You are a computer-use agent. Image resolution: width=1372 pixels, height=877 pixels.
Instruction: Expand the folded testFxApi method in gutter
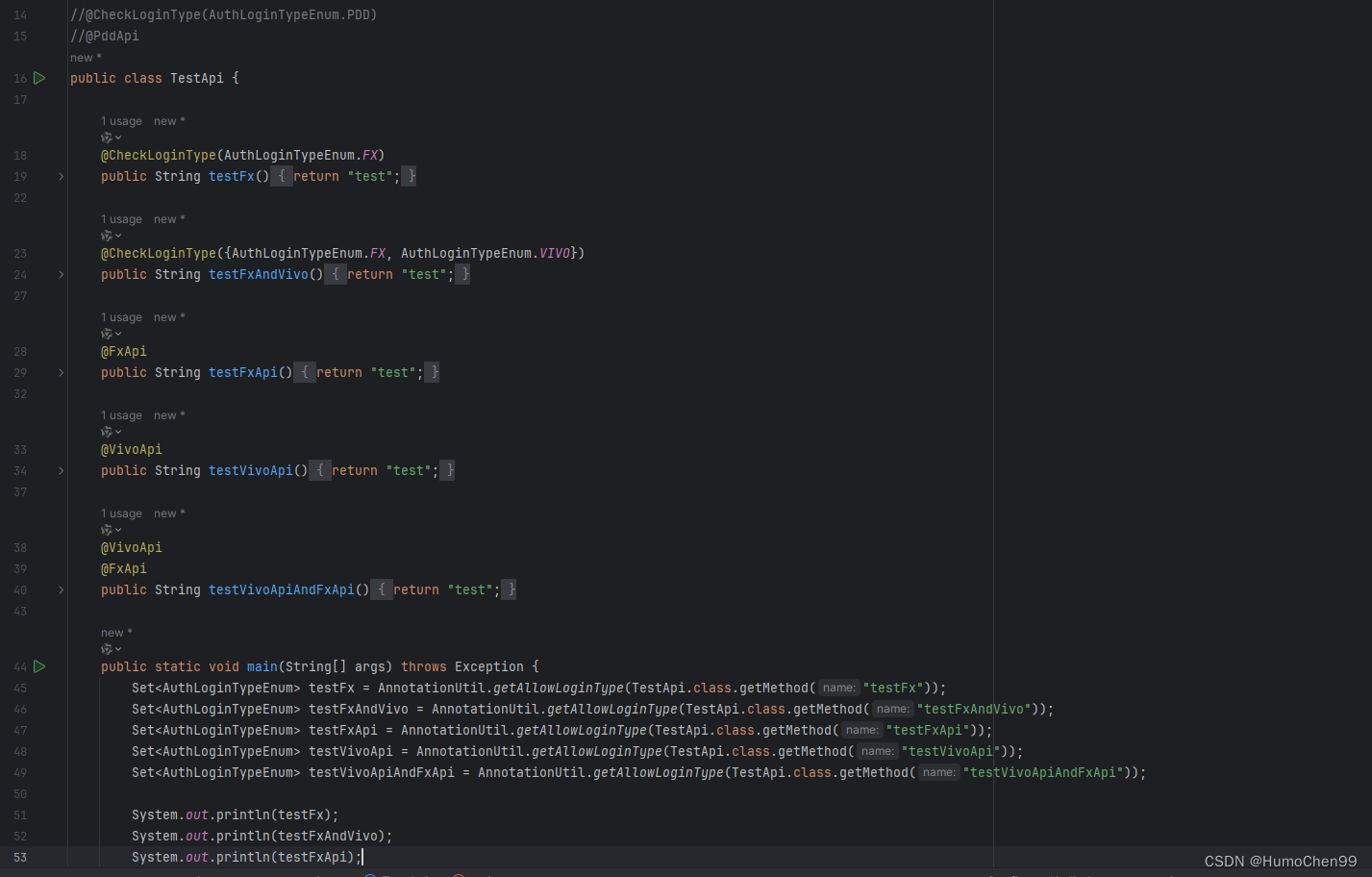(61, 373)
